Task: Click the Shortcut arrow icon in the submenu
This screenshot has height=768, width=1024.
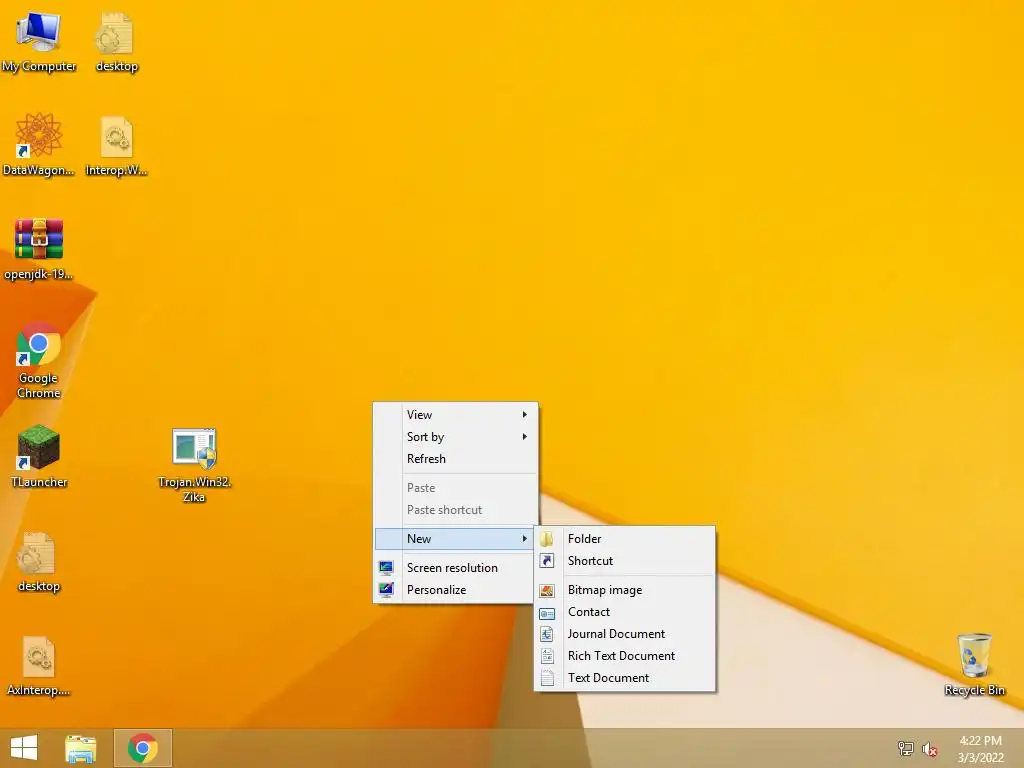Action: pyautogui.click(x=547, y=561)
